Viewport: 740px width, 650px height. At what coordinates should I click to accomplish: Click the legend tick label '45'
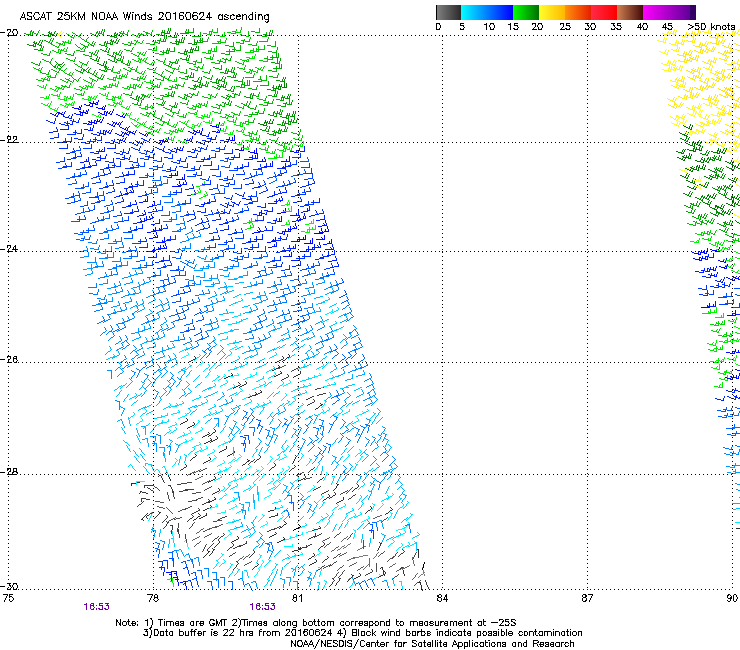click(667, 27)
